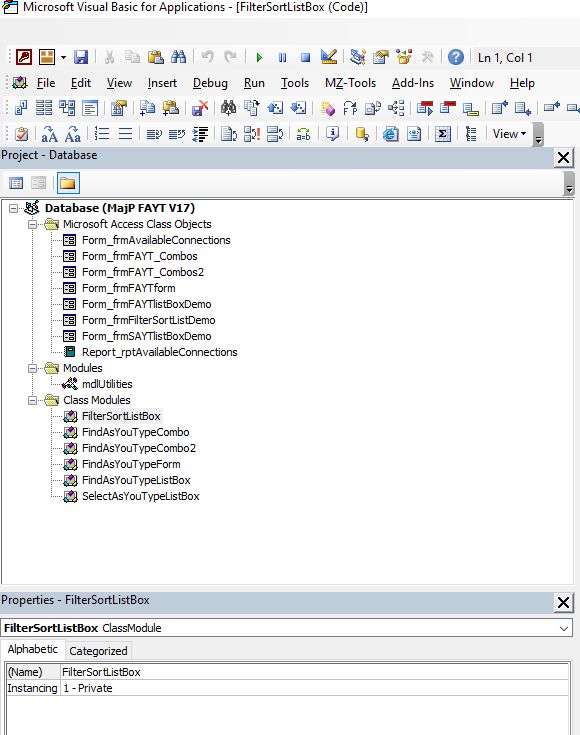Open Help question mark icon

tap(456, 57)
